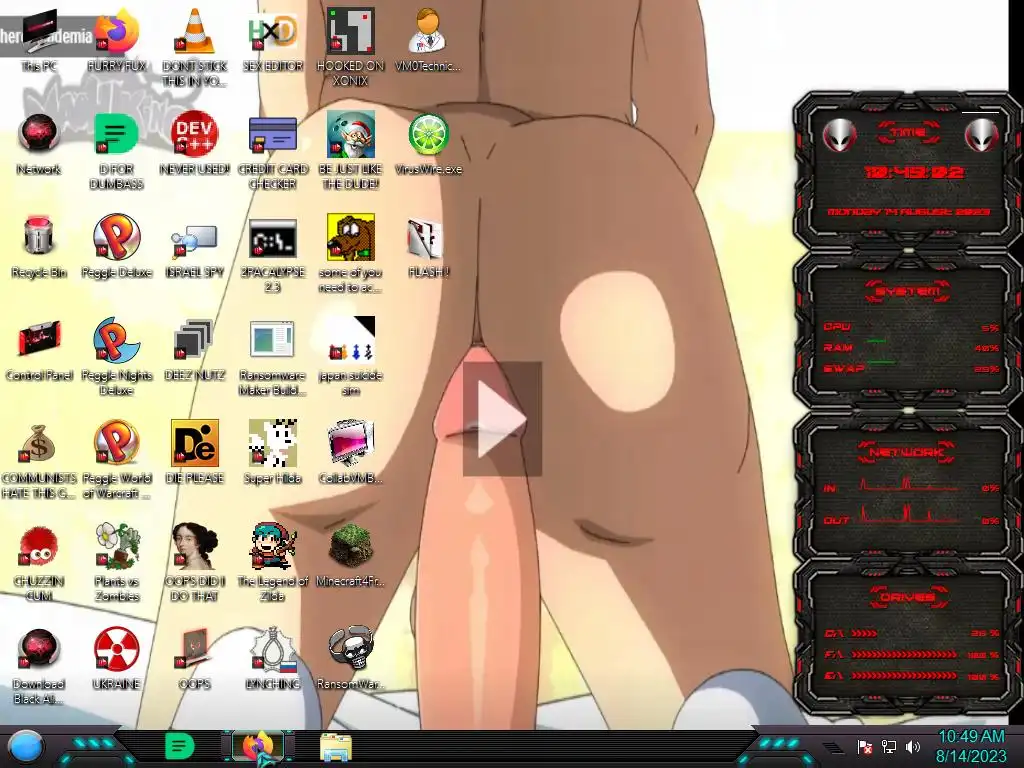Click the right alien head on the widget
Screen dimensions: 1024x768
click(x=982, y=135)
